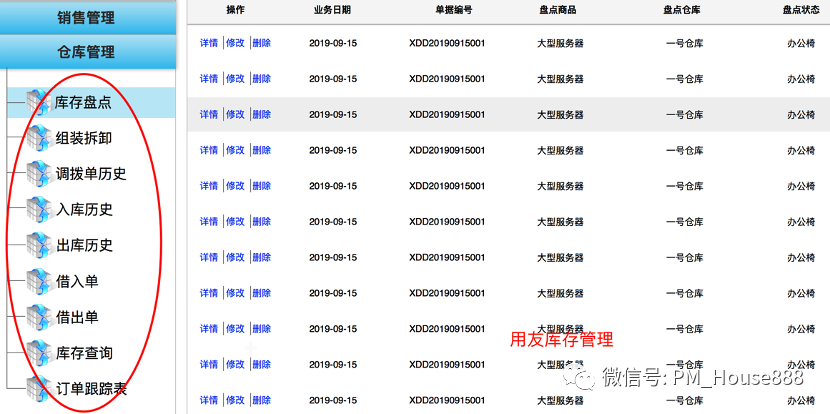This screenshot has width=830, height=414.
Task: Sort by the 业务日期 column header
Action: [x=332, y=9]
